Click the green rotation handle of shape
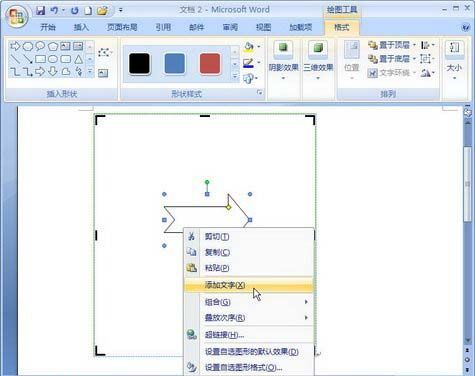The width and height of the screenshot is (475, 376). pos(207,182)
